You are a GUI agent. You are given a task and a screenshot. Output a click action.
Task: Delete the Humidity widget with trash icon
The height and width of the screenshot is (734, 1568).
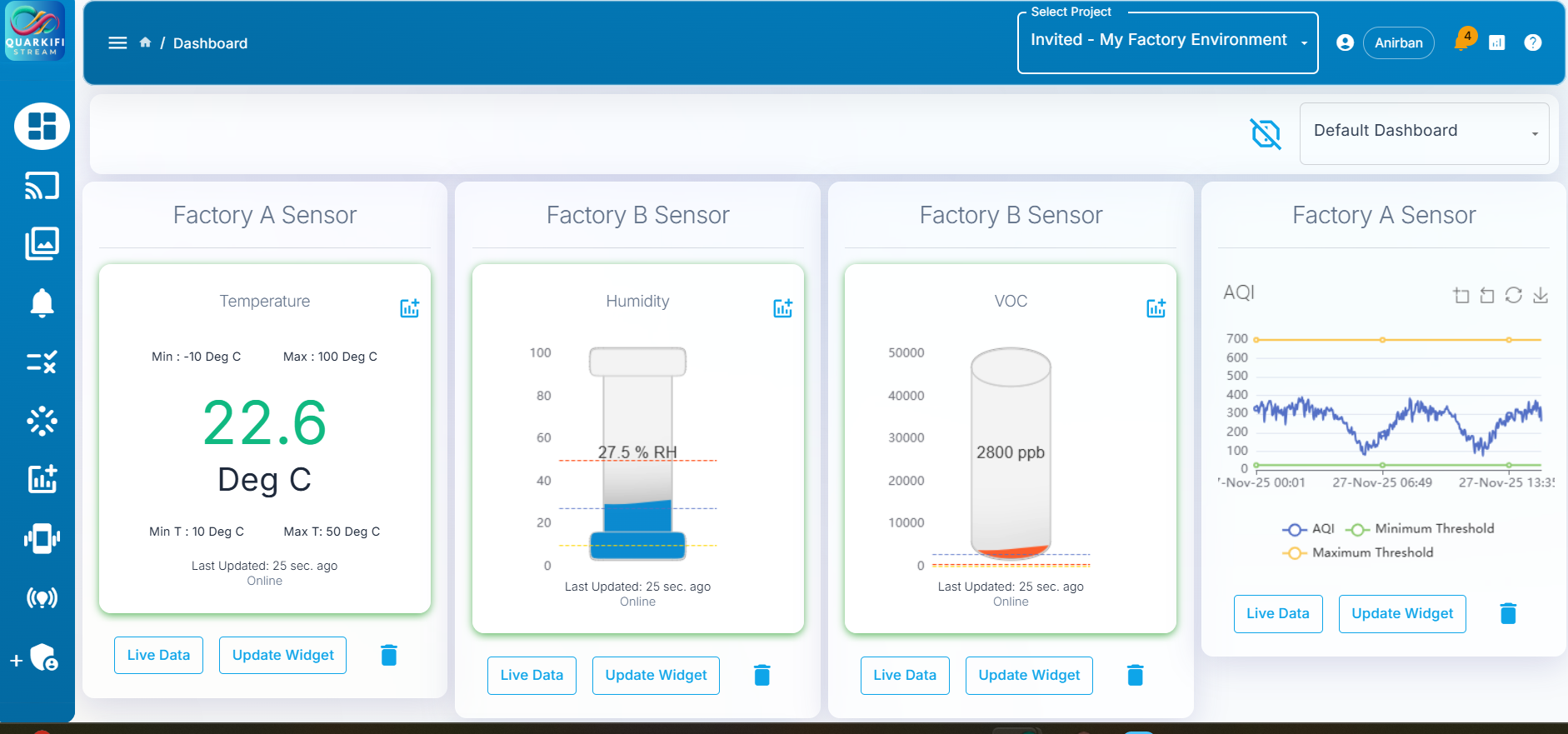point(762,675)
